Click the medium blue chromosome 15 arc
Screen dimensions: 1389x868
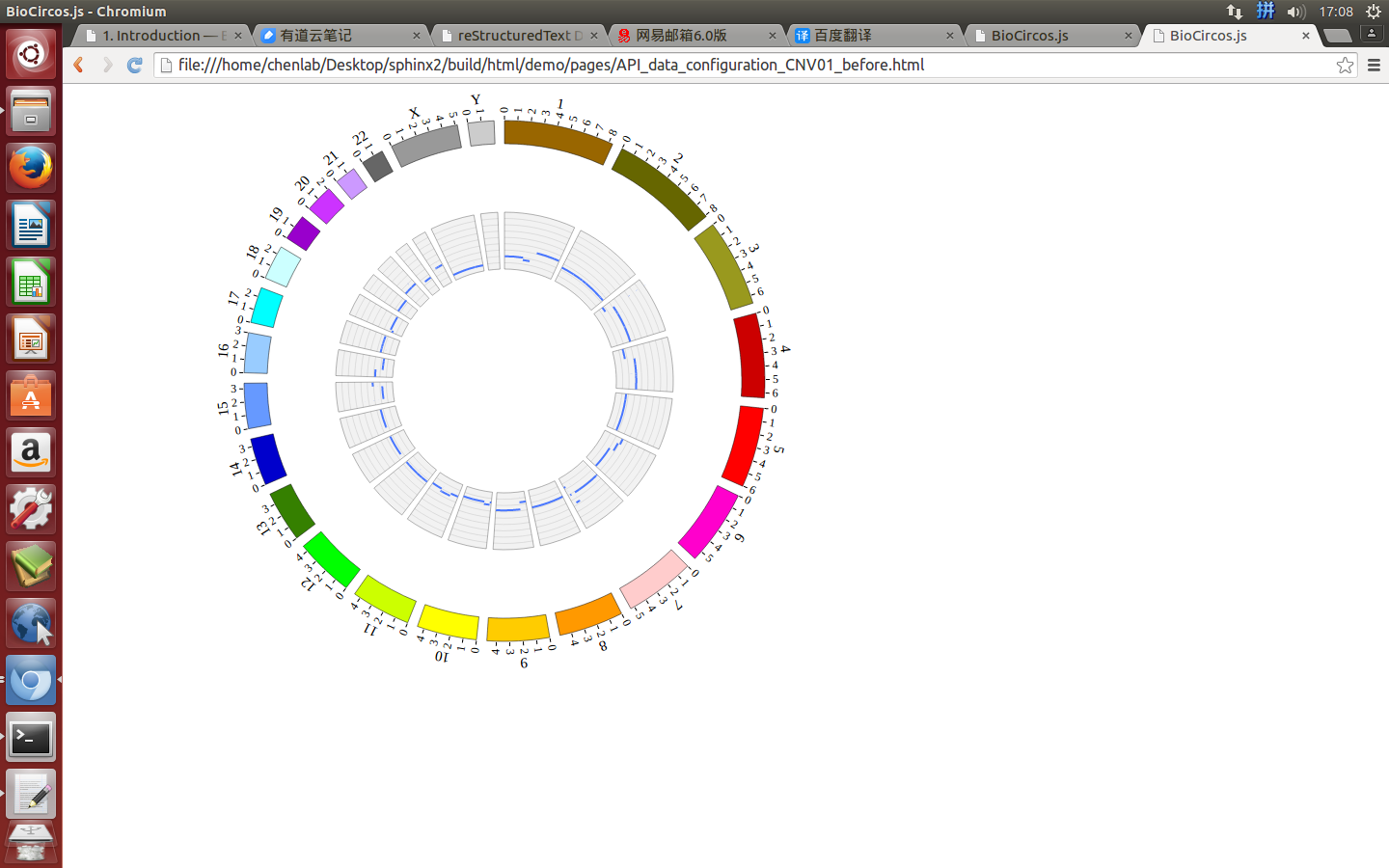coord(257,405)
